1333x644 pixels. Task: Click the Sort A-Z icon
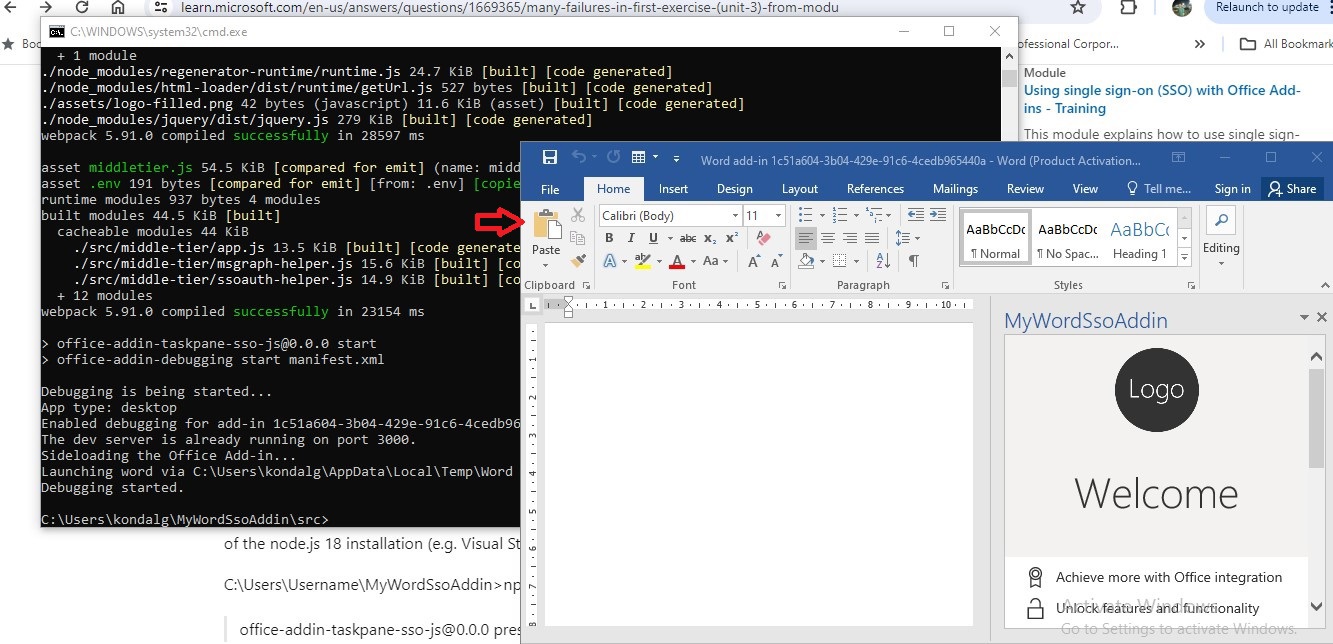tap(883, 261)
